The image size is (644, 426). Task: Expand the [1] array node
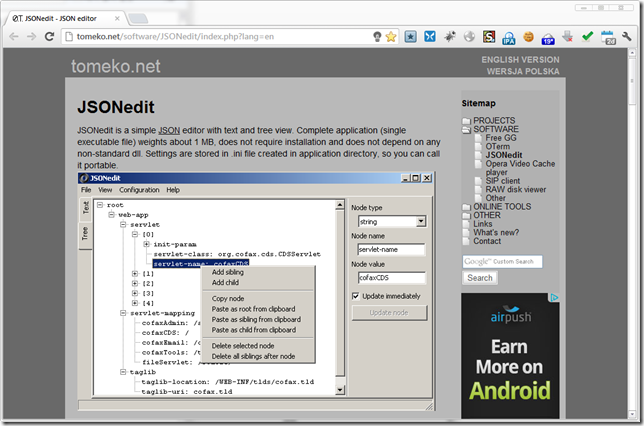pyautogui.click(x=135, y=274)
